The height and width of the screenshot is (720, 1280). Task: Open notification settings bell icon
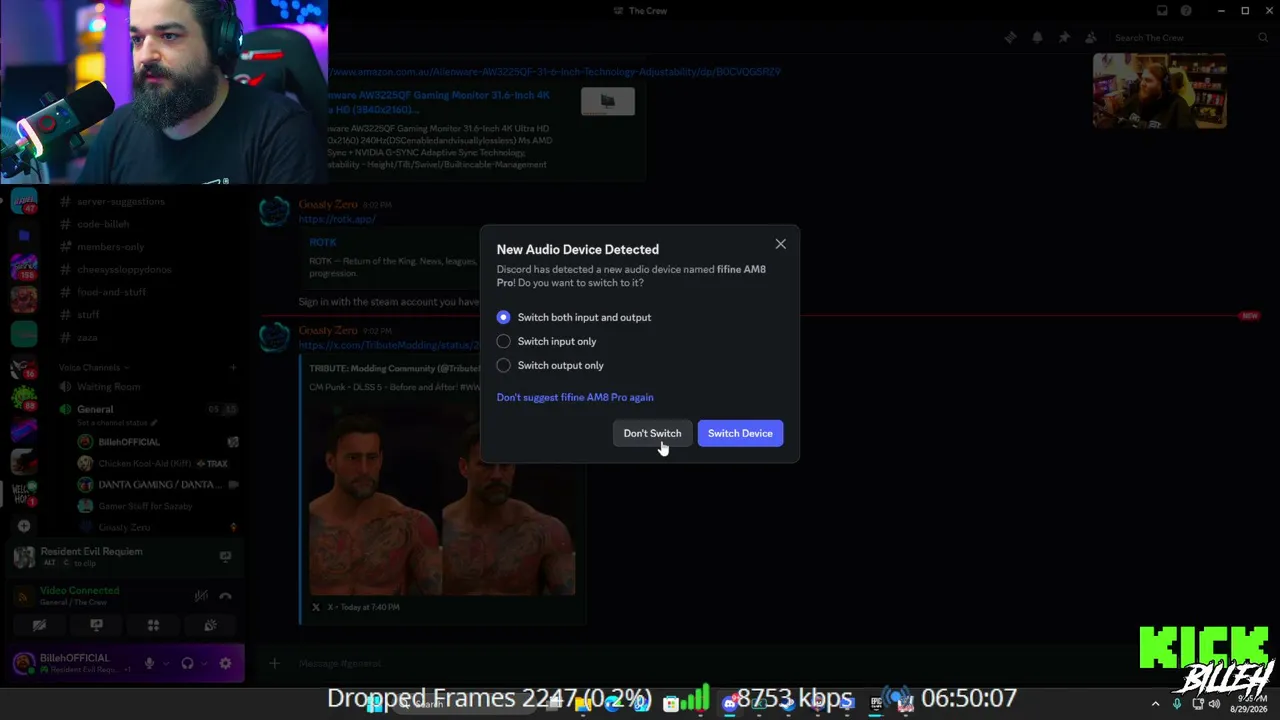point(1037,38)
